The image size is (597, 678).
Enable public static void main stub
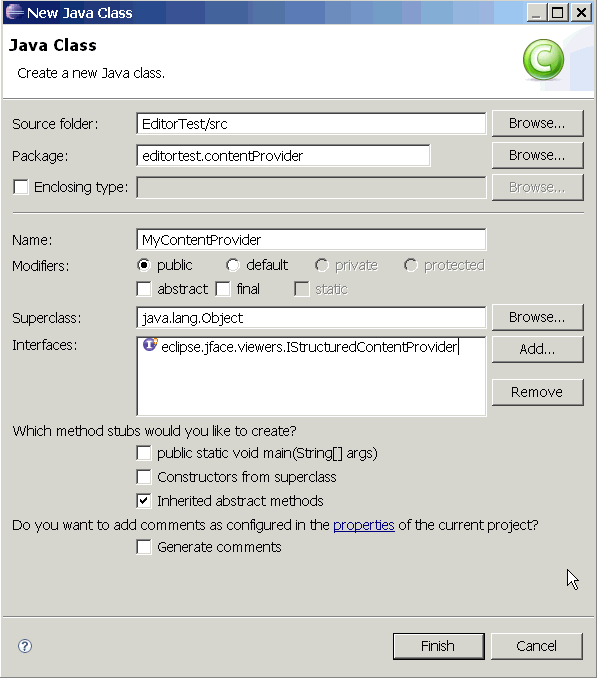click(144, 453)
